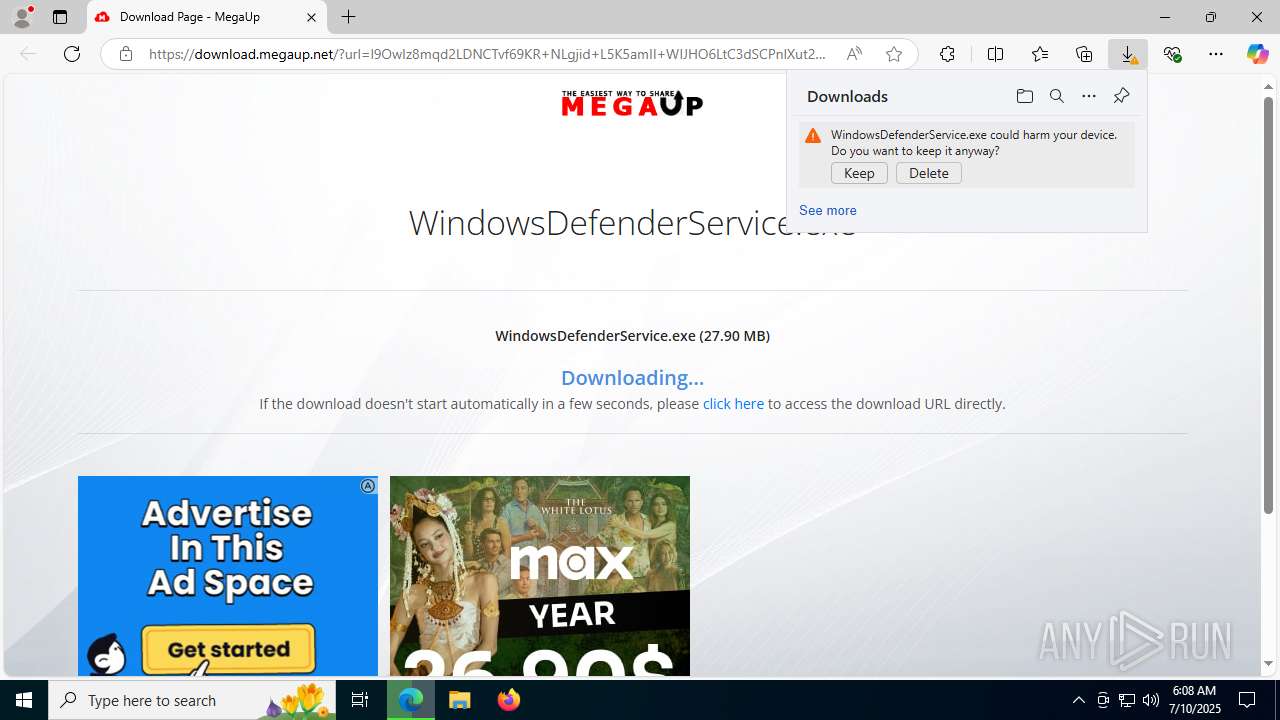Click Get started button in ad
The height and width of the screenshot is (720, 1280).
(228, 649)
